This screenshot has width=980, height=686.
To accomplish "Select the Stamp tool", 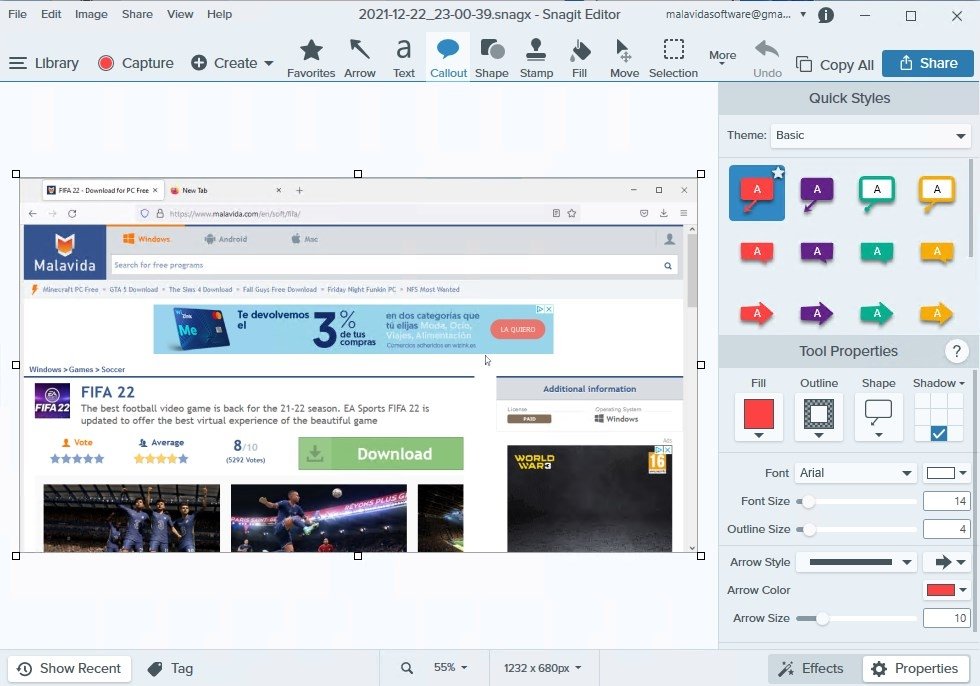I will click(536, 58).
